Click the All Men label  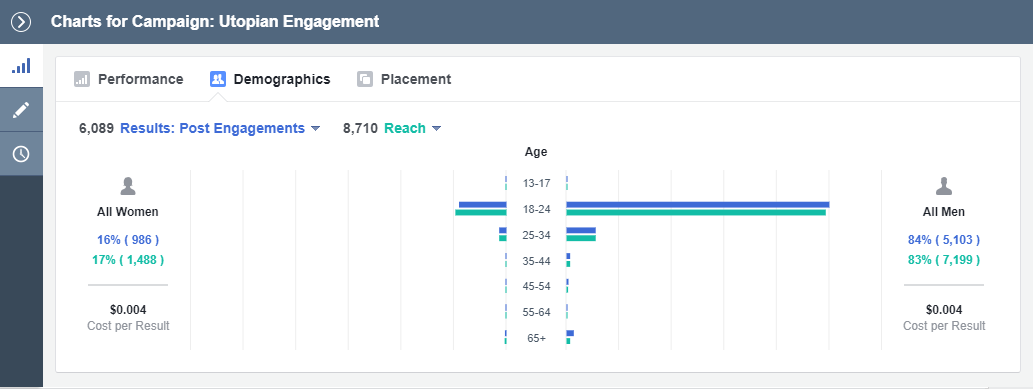(944, 212)
